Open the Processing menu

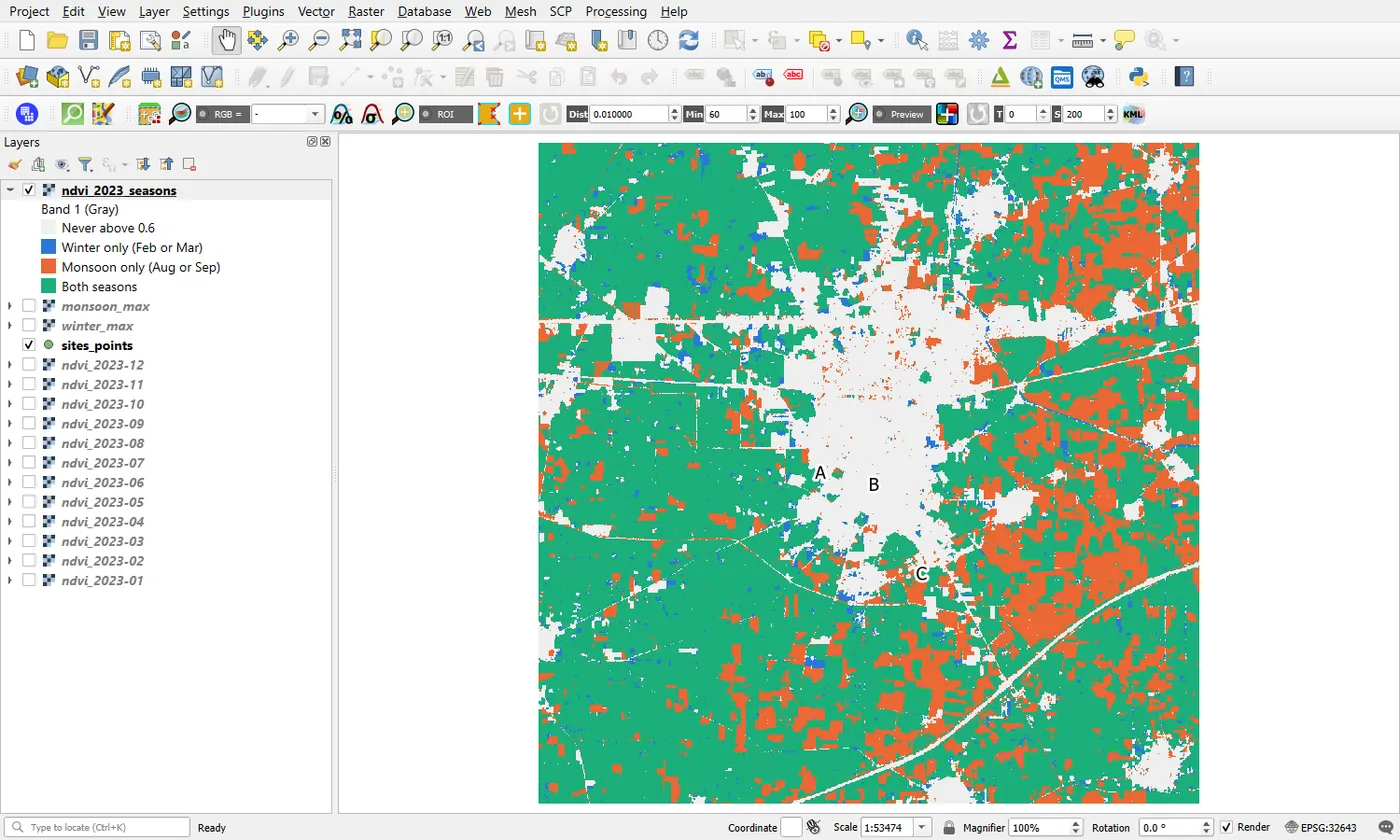[x=616, y=11]
